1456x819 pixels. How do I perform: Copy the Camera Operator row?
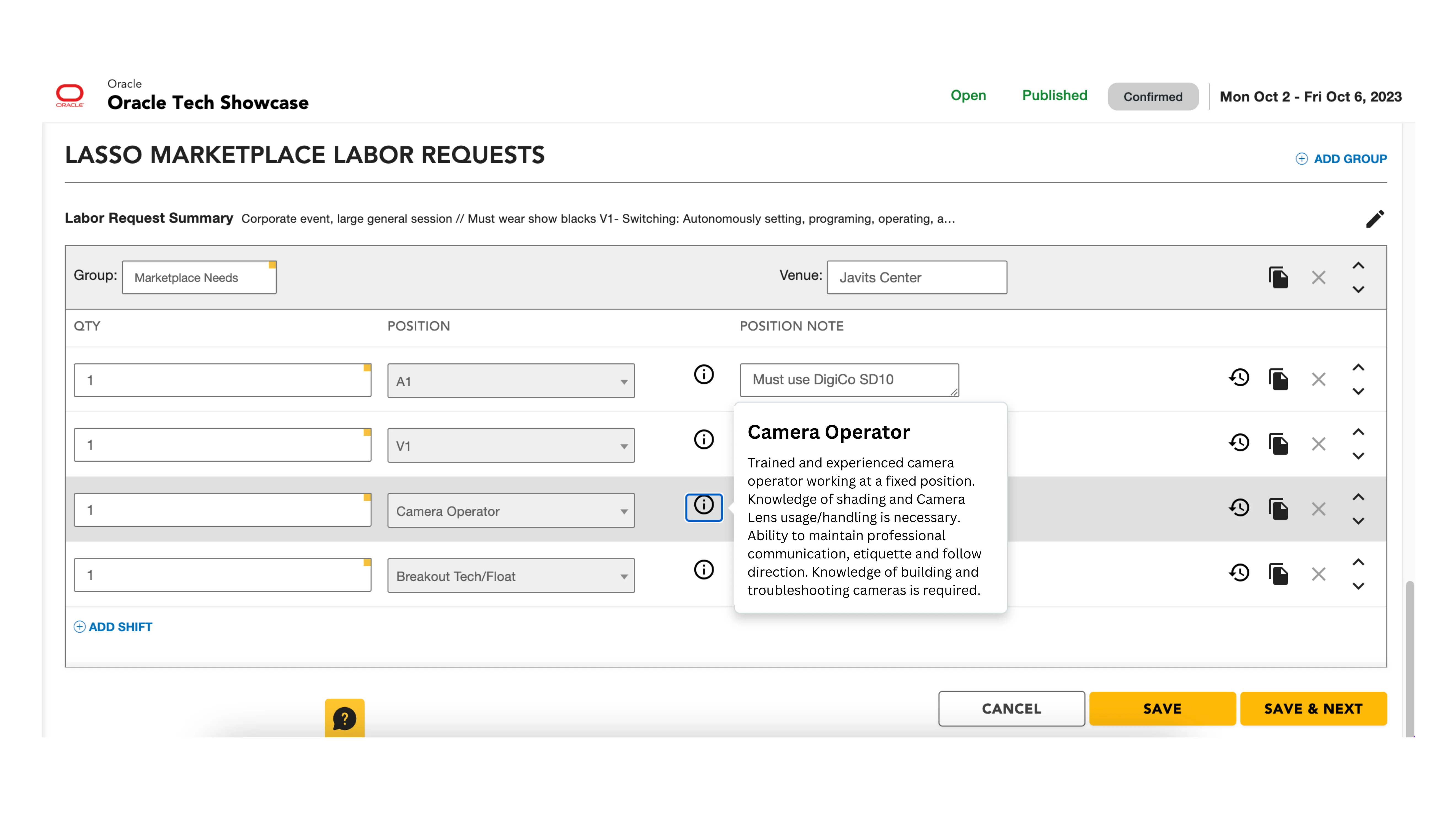click(x=1278, y=509)
